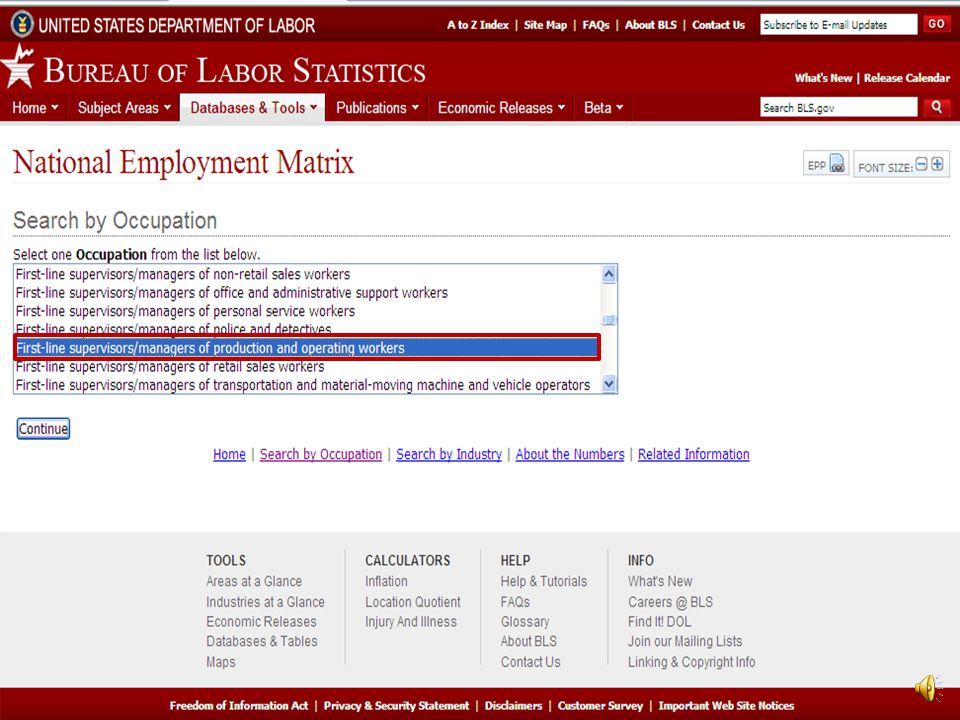Viewport: 960px width, 720px height.
Task: Click the Continue button
Action: (43, 429)
